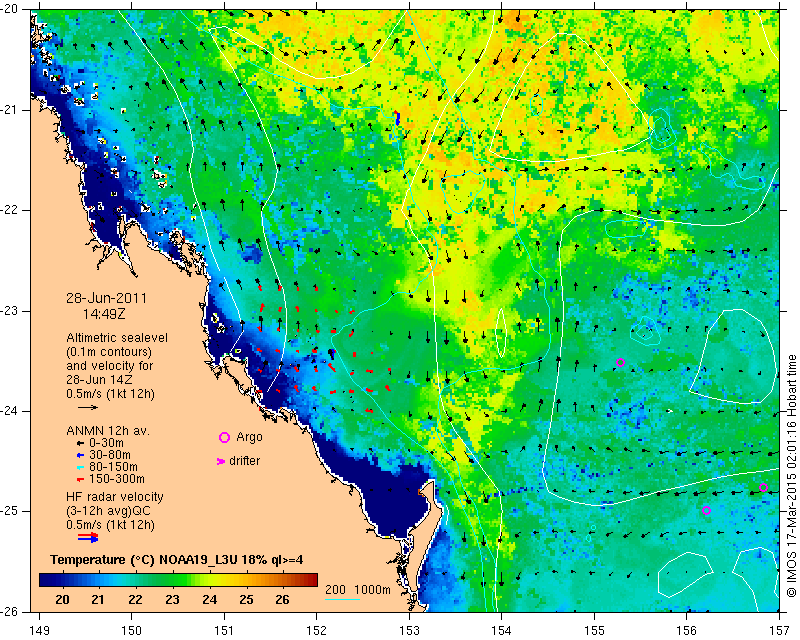Click the 'Altimetric sealevel' legend text

[117, 338]
